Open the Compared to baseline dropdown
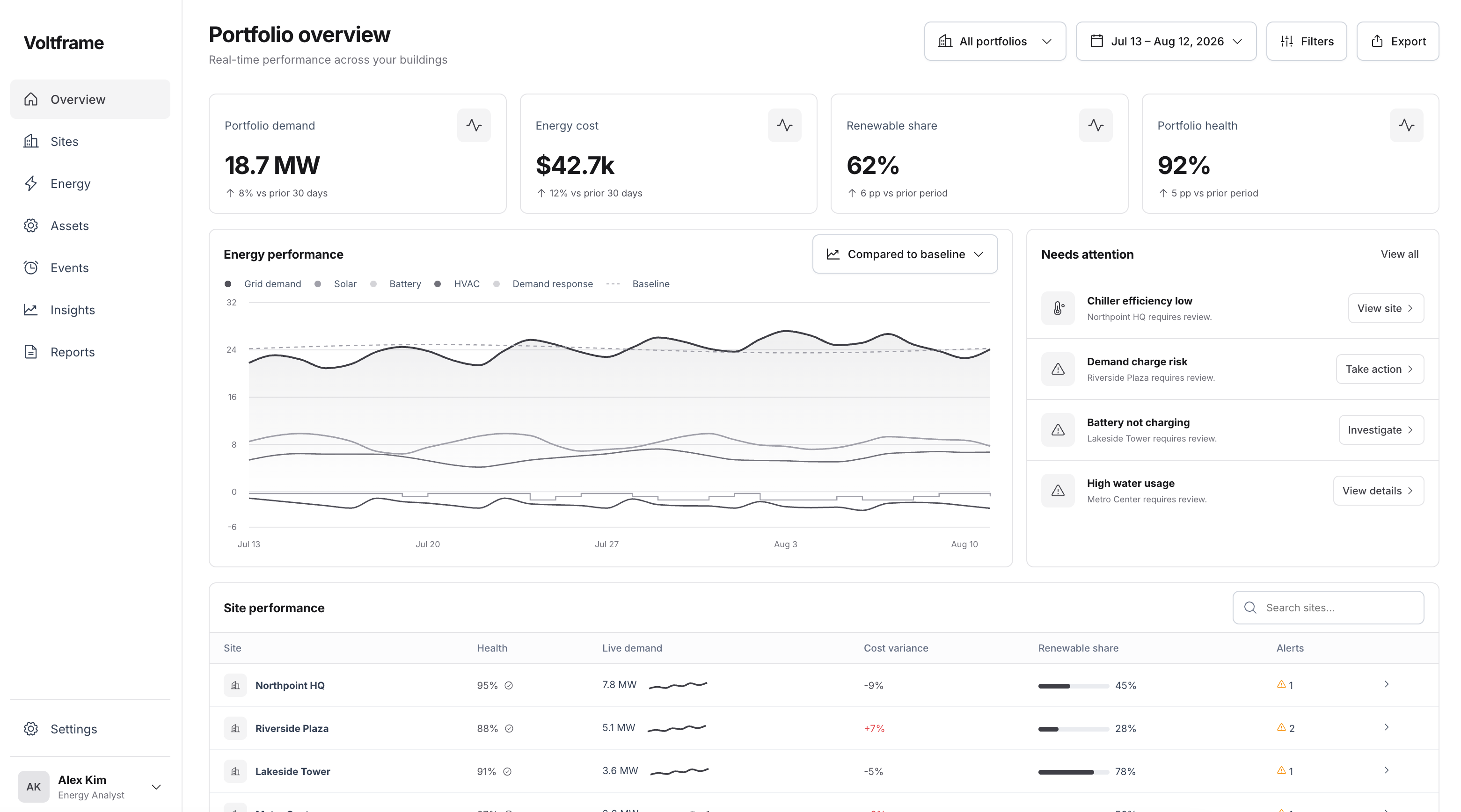 pos(905,254)
